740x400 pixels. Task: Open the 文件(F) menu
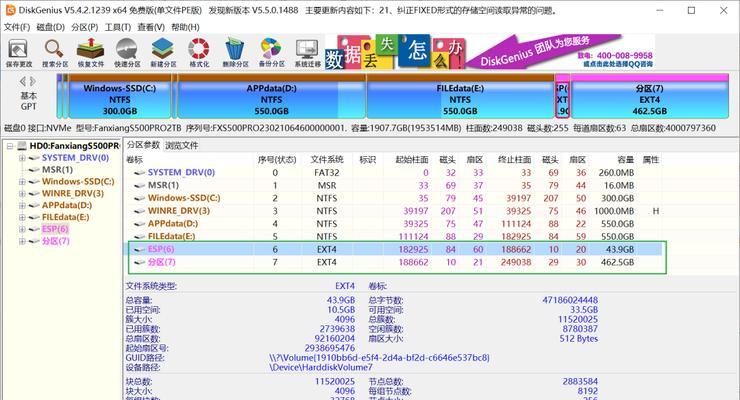(17, 27)
